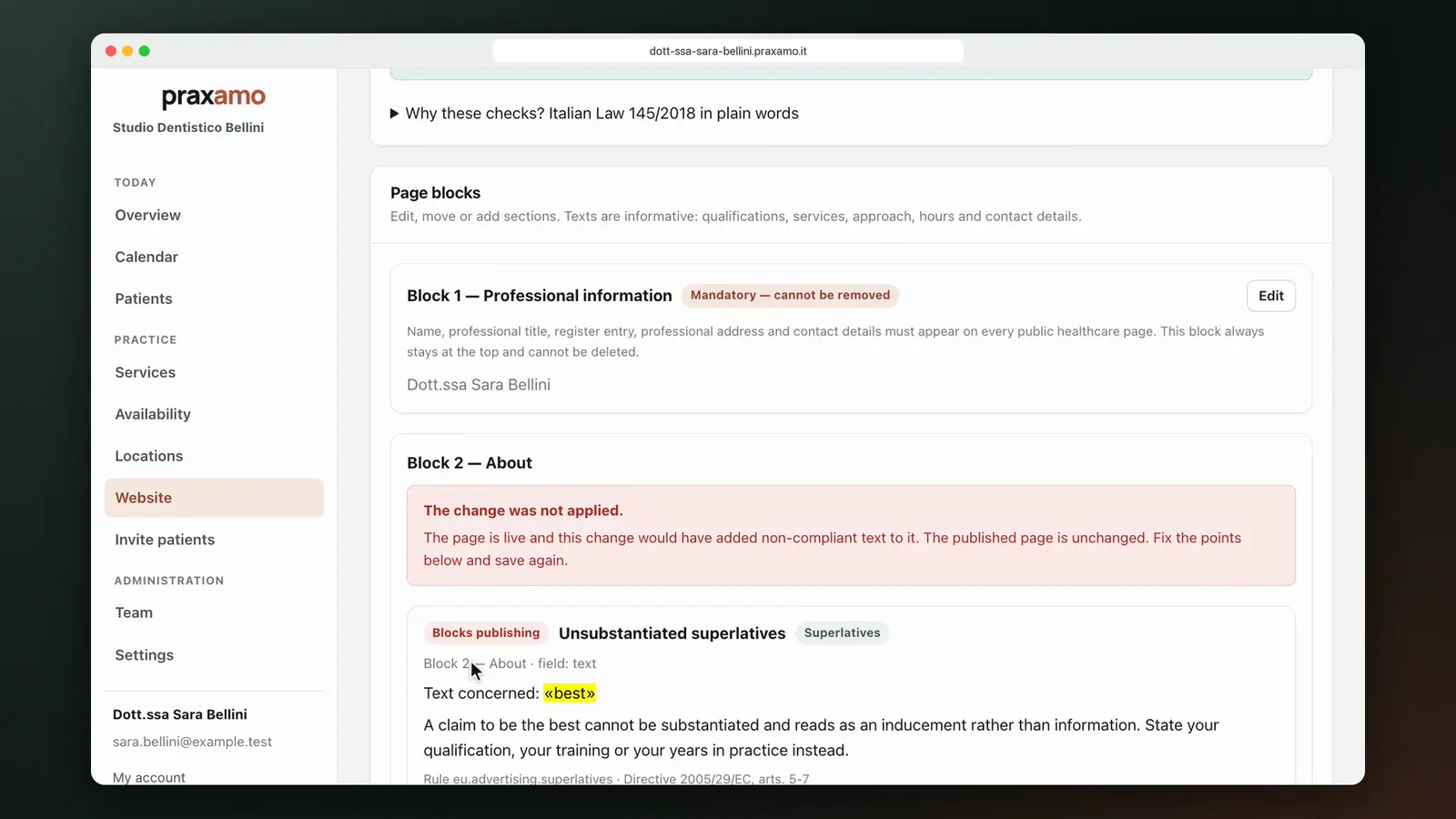Click 'Dott.ssa Sara Bellini' in Block 1
This screenshot has height=819, width=1456.
click(479, 385)
